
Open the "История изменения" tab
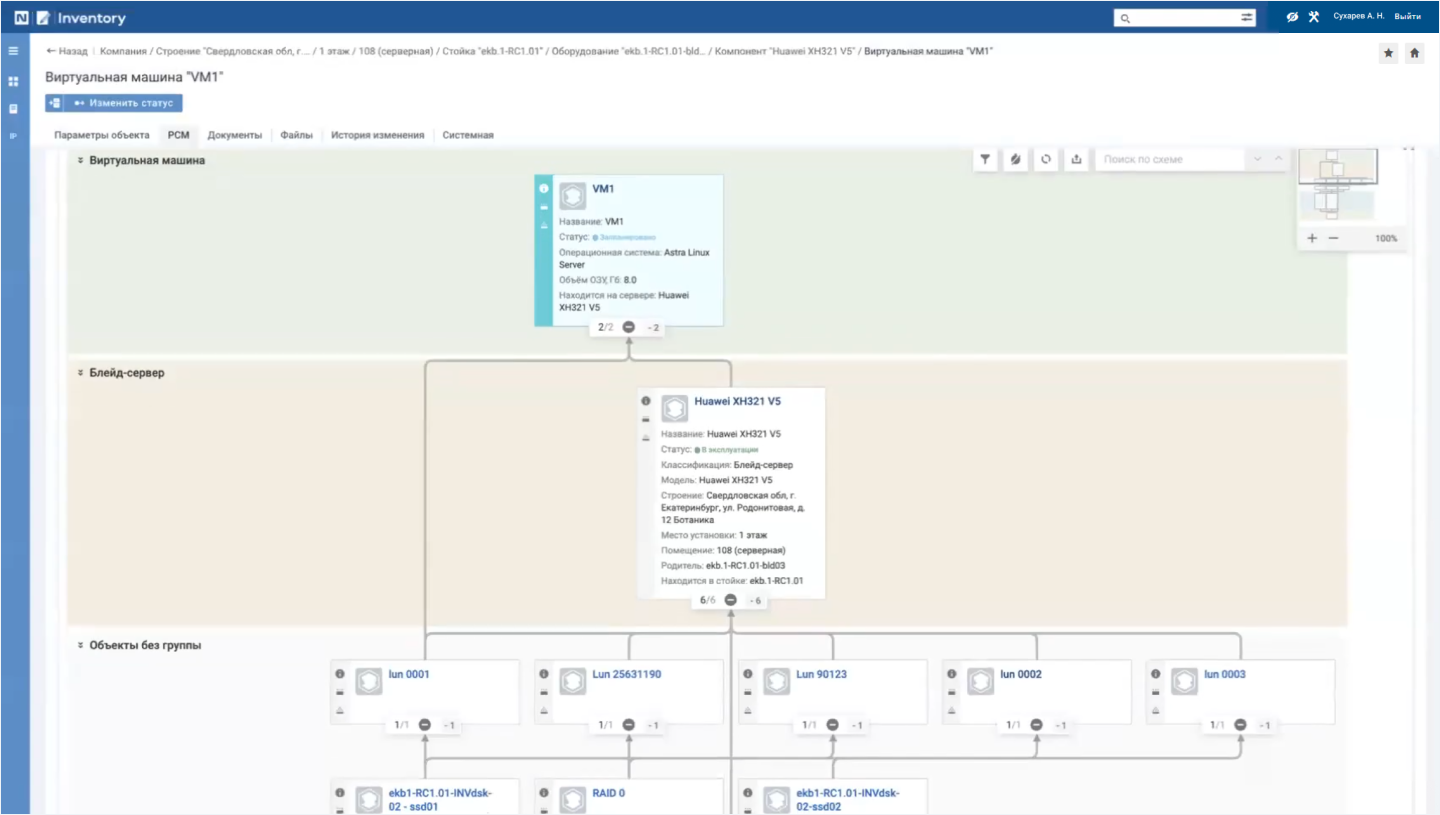(x=377, y=135)
